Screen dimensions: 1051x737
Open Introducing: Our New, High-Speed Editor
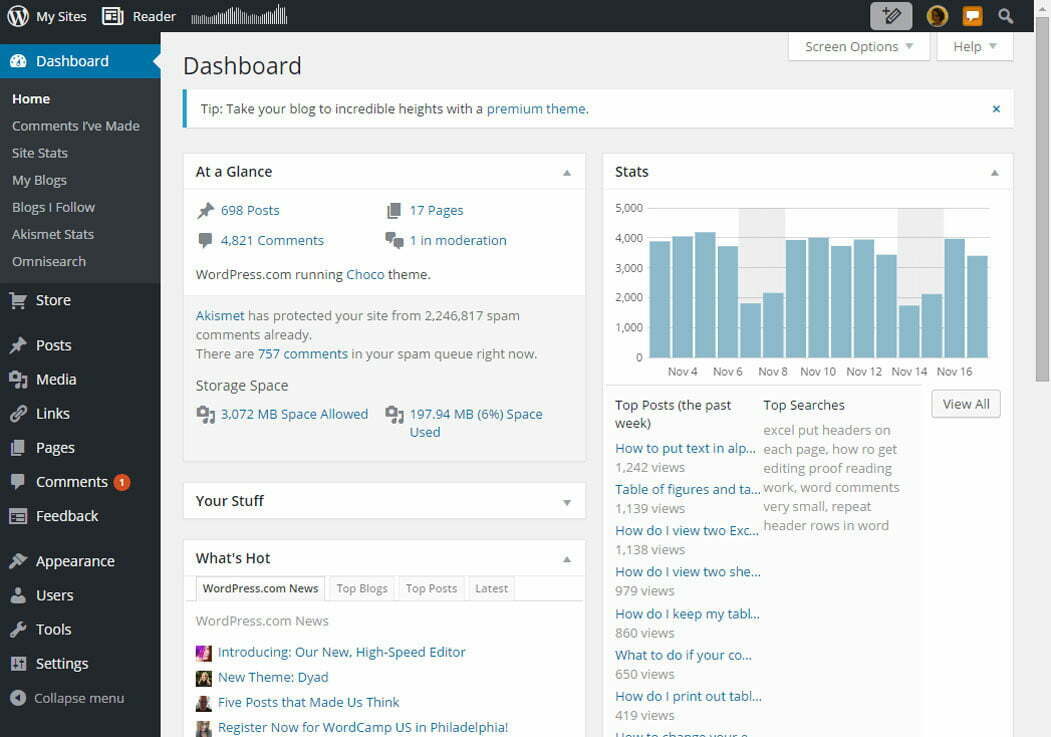(x=341, y=652)
